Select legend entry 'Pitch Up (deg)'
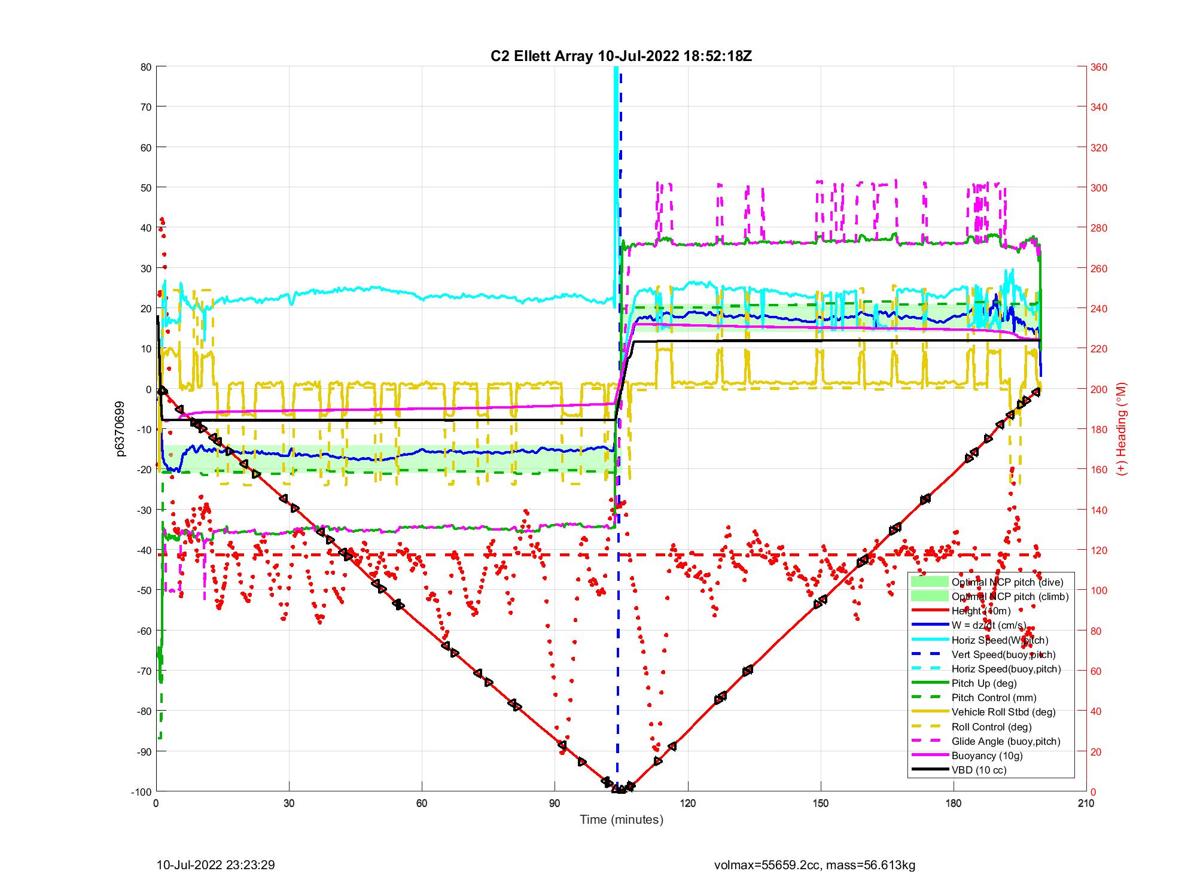This screenshot has height=889, width=1200. 966,683
